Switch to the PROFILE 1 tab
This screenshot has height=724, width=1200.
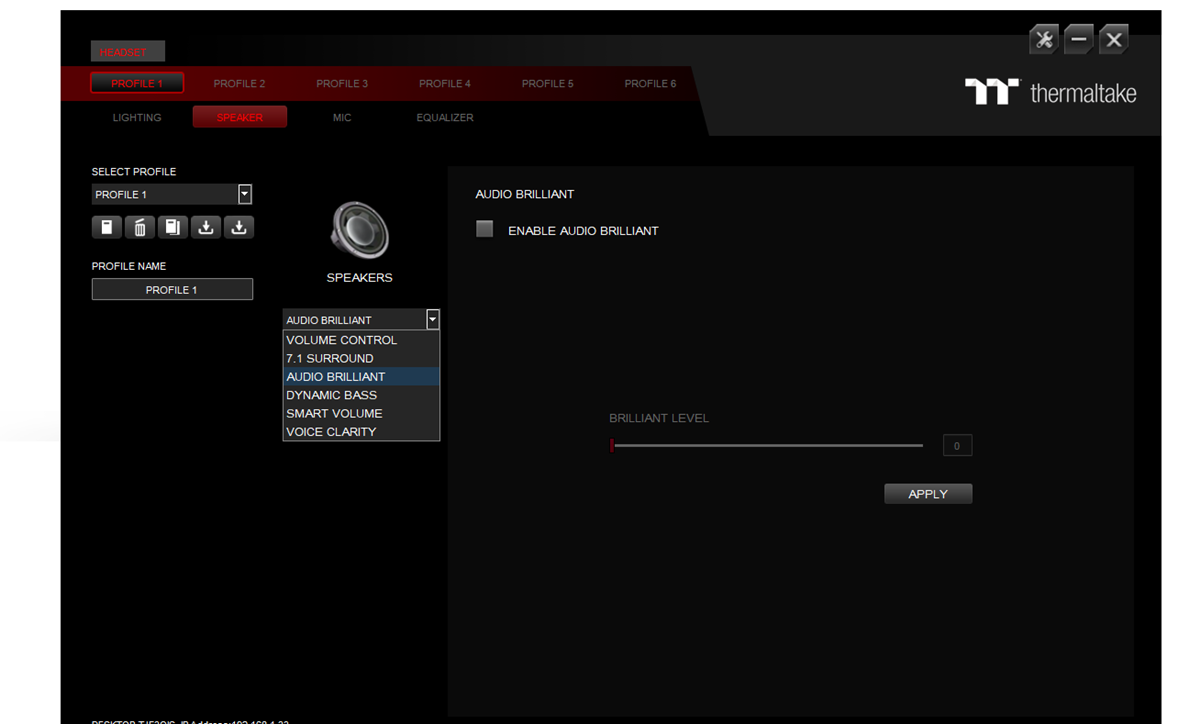click(x=137, y=83)
